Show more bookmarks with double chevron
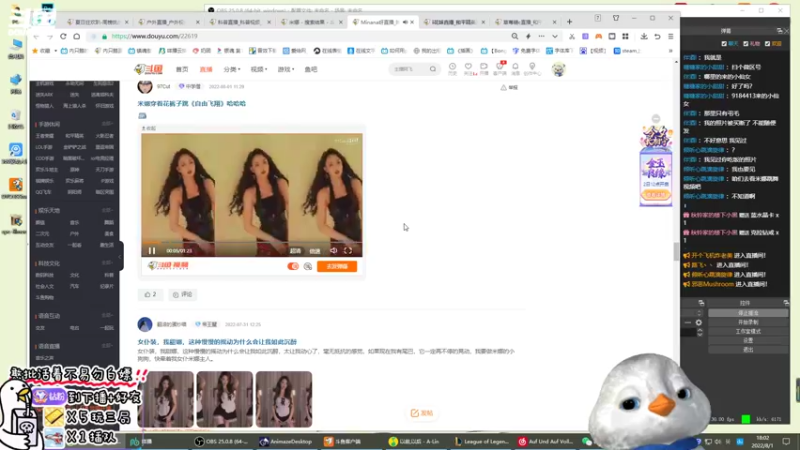This screenshot has width=800, height=450. tap(671, 51)
